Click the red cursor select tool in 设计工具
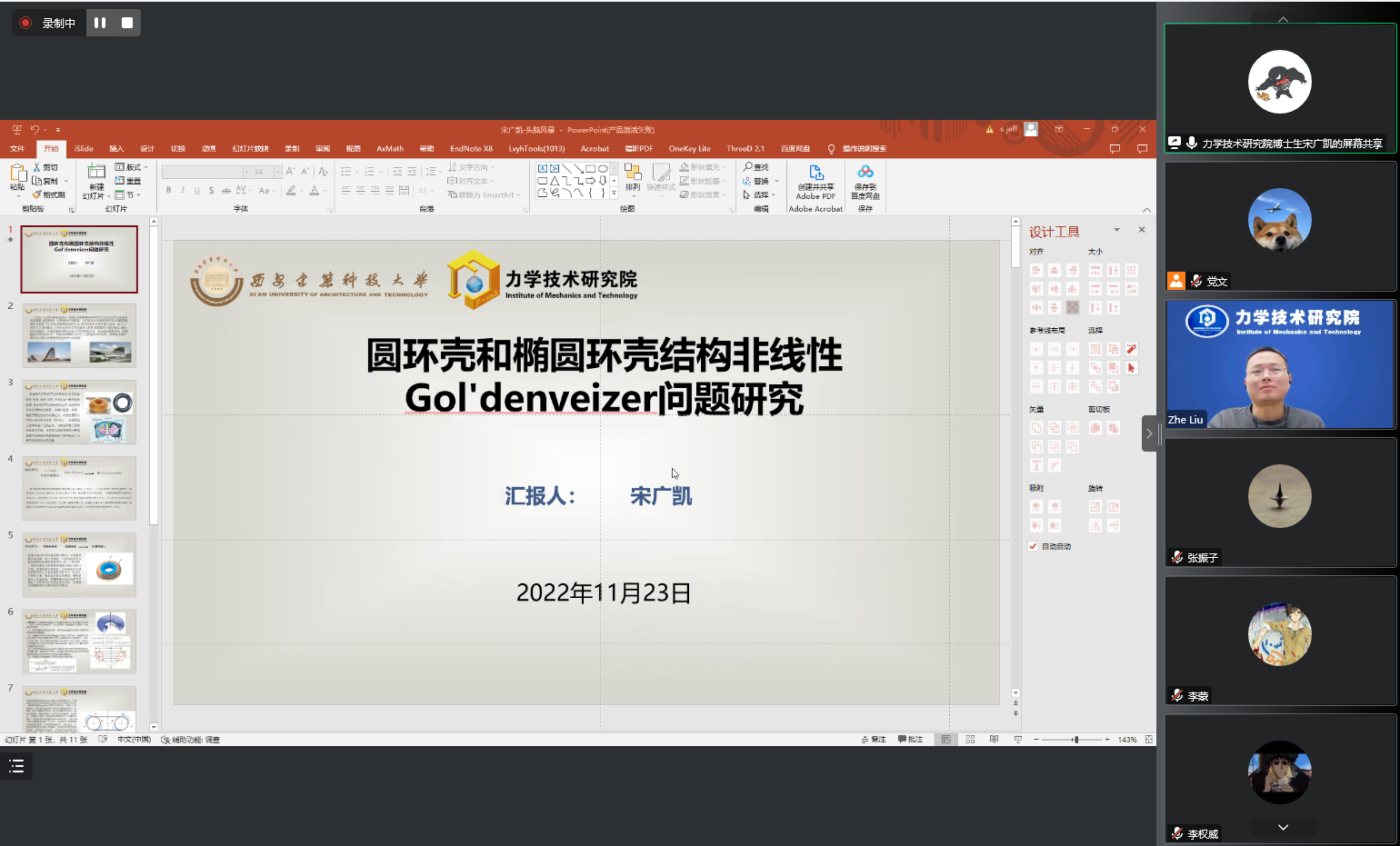The height and width of the screenshot is (846, 1400). point(1132,368)
